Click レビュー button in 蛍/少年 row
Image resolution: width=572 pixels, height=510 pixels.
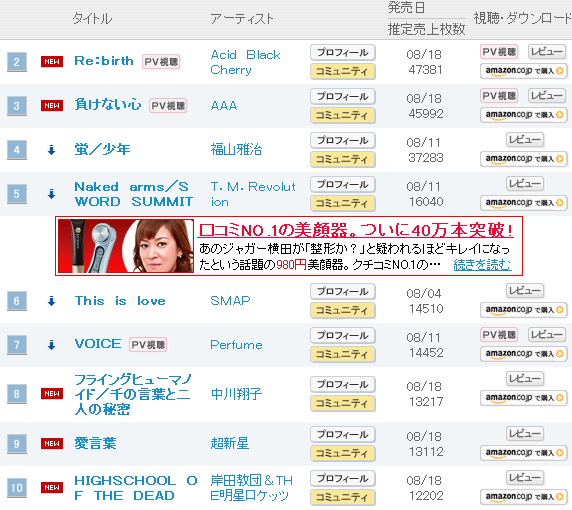tap(525, 140)
